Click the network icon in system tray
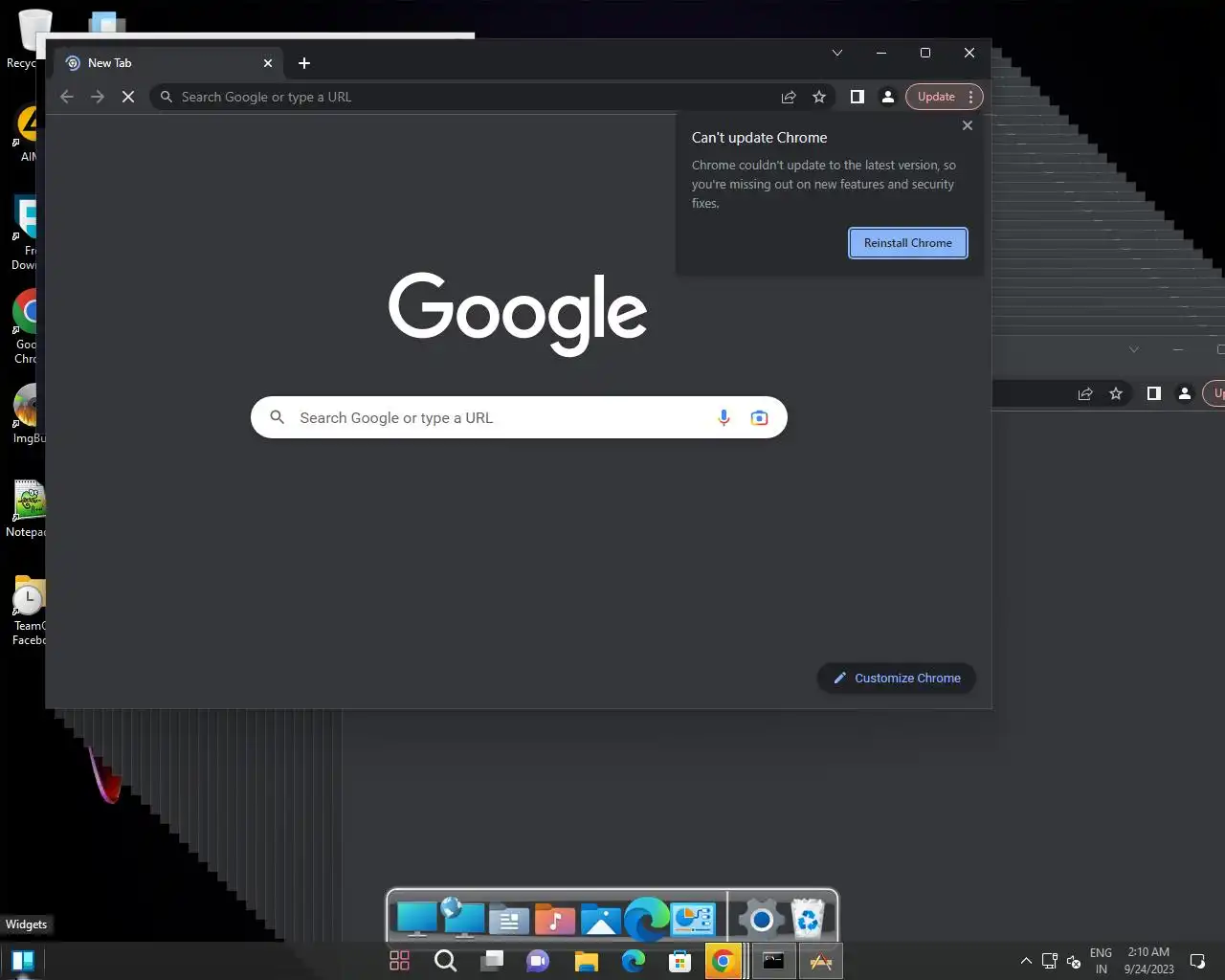This screenshot has height=980, width=1225. pyautogui.click(x=1050, y=961)
